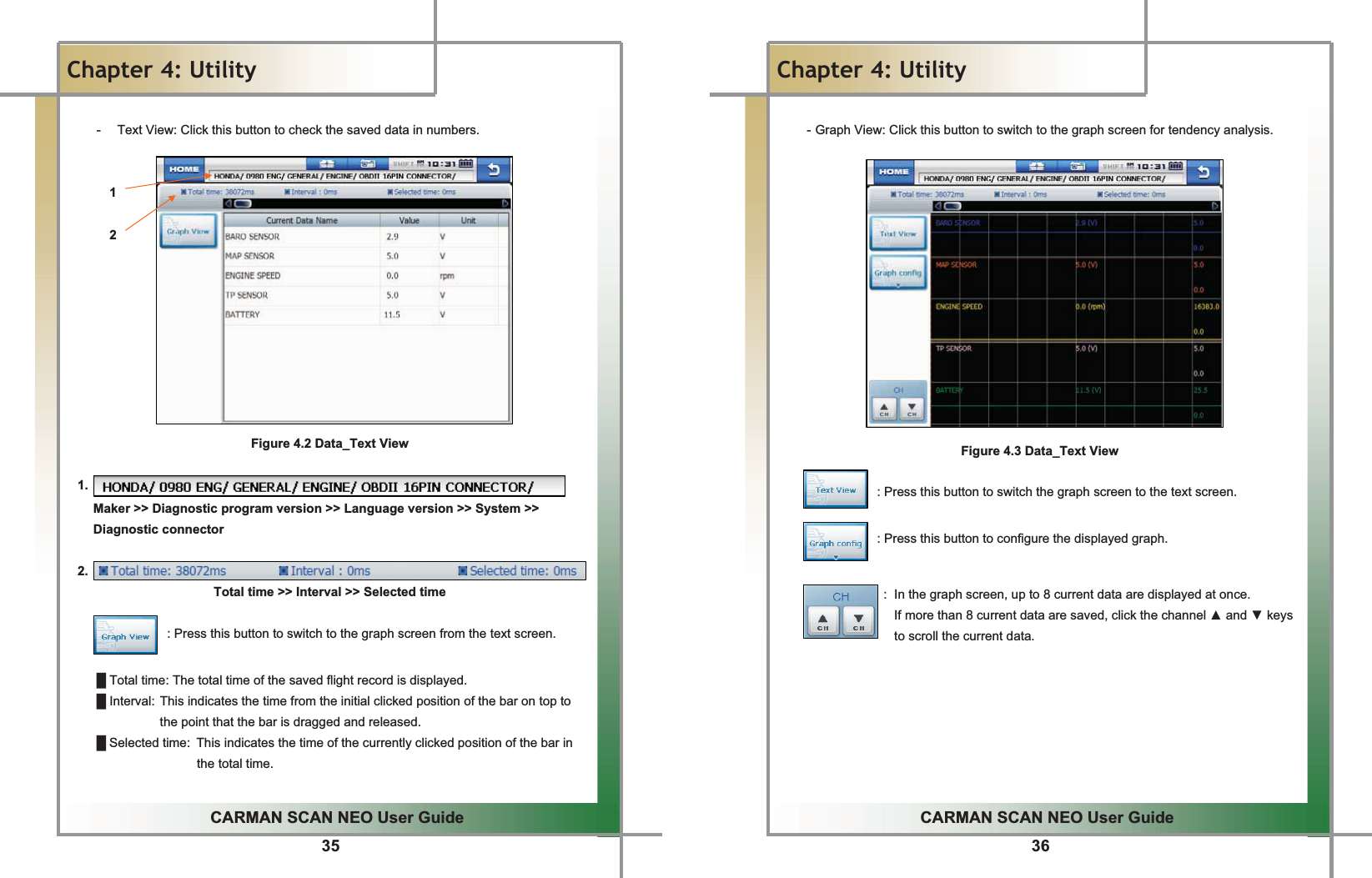Click the left arrow at the timeline bar start
Viewport: 1372px width, 878px height.
coord(229,203)
